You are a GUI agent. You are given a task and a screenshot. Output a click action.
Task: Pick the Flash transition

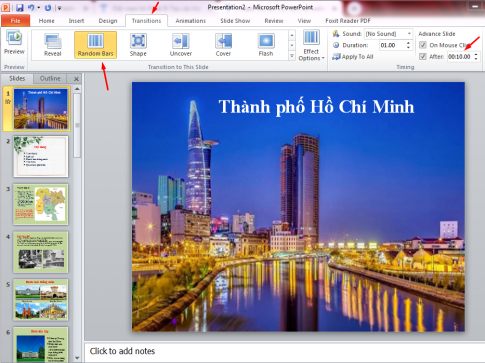266,45
